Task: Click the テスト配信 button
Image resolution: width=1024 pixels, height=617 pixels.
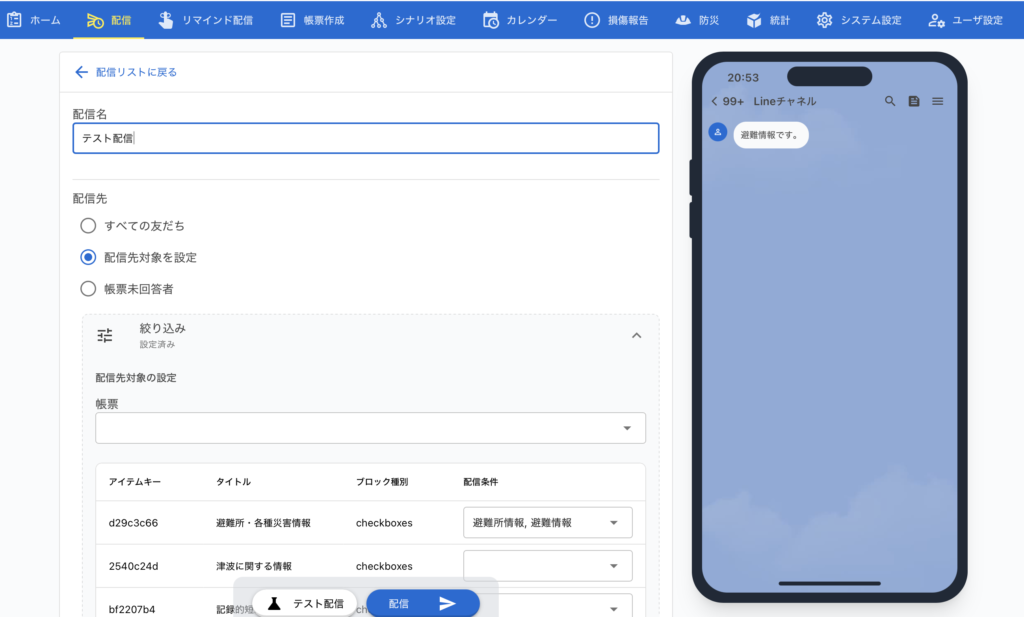Action: click(x=305, y=603)
